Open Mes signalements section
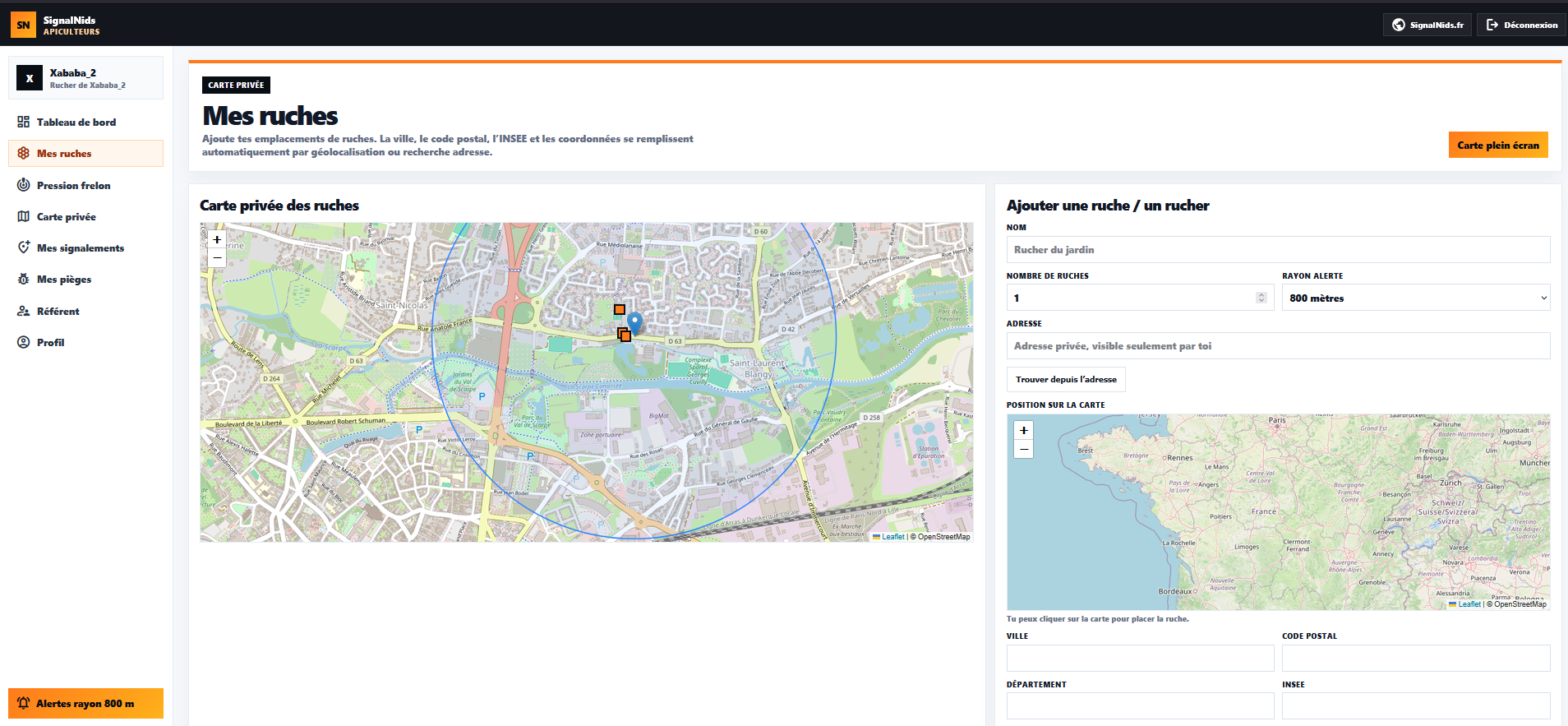1568x726 pixels. (85, 247)
